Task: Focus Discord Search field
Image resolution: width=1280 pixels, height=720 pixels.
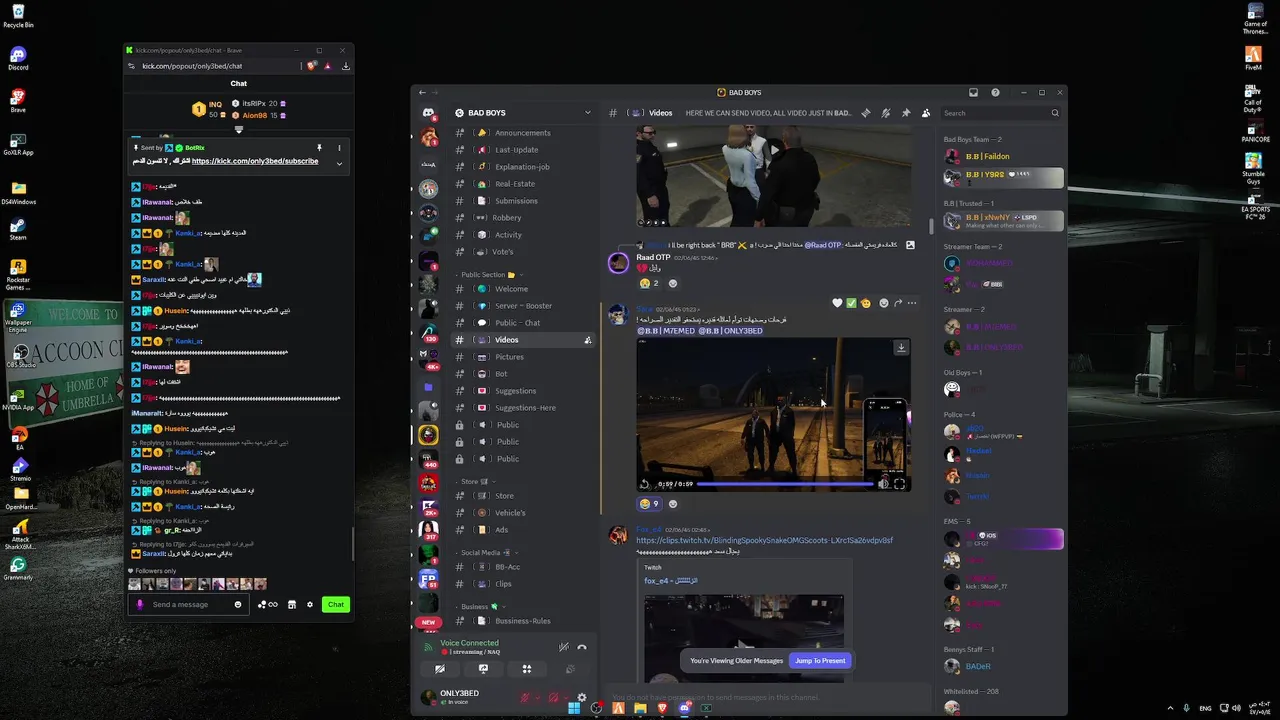Action: [1001, 113]
